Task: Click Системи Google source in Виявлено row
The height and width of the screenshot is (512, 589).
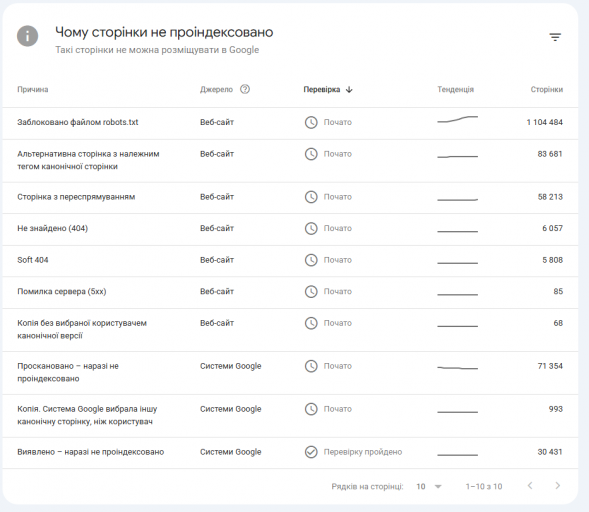Action: coord(230,452)
